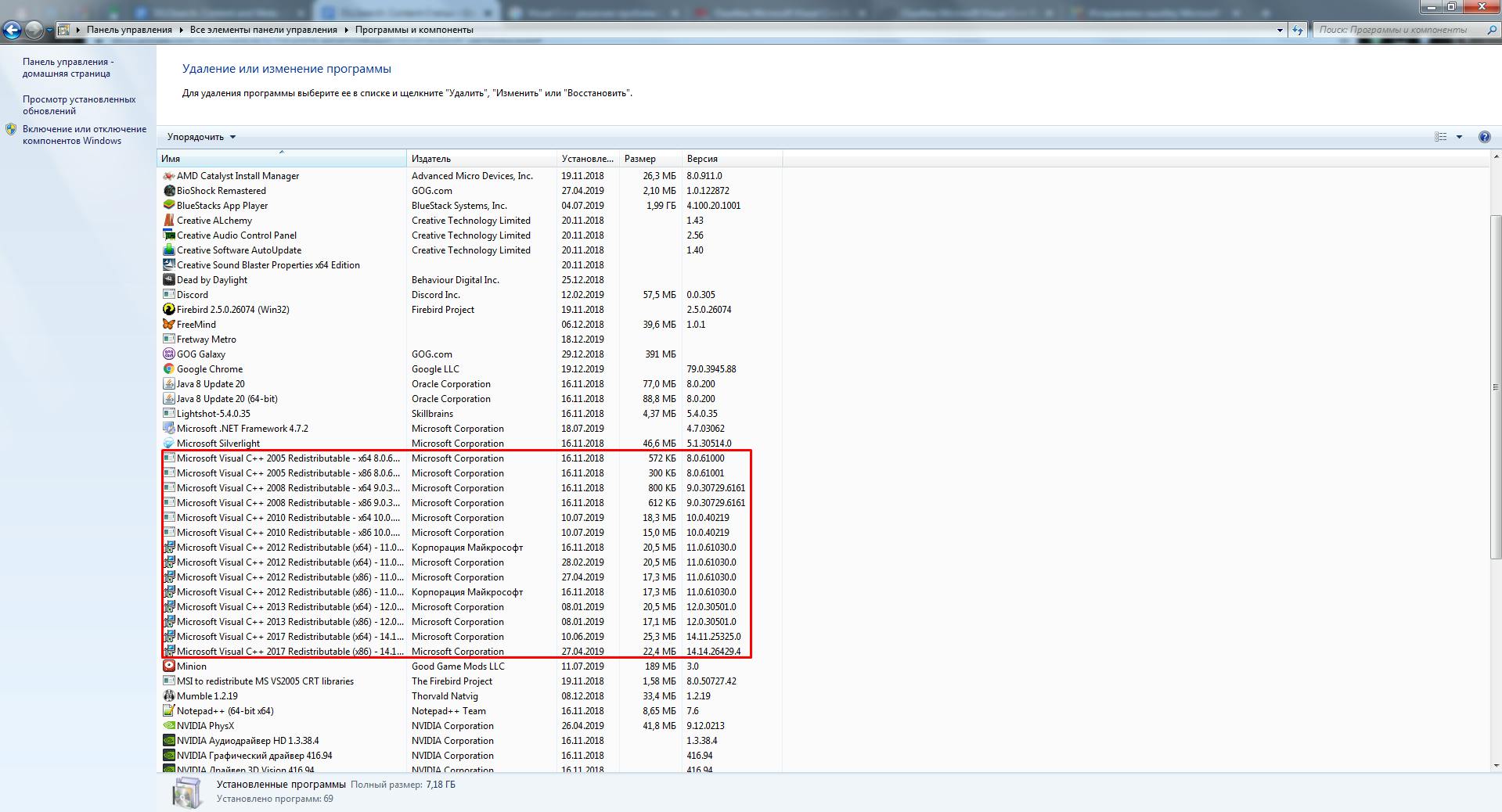Click the GOG Galaxy icon
Viewport: 1502px width, 812px height.
pos(169,354)
